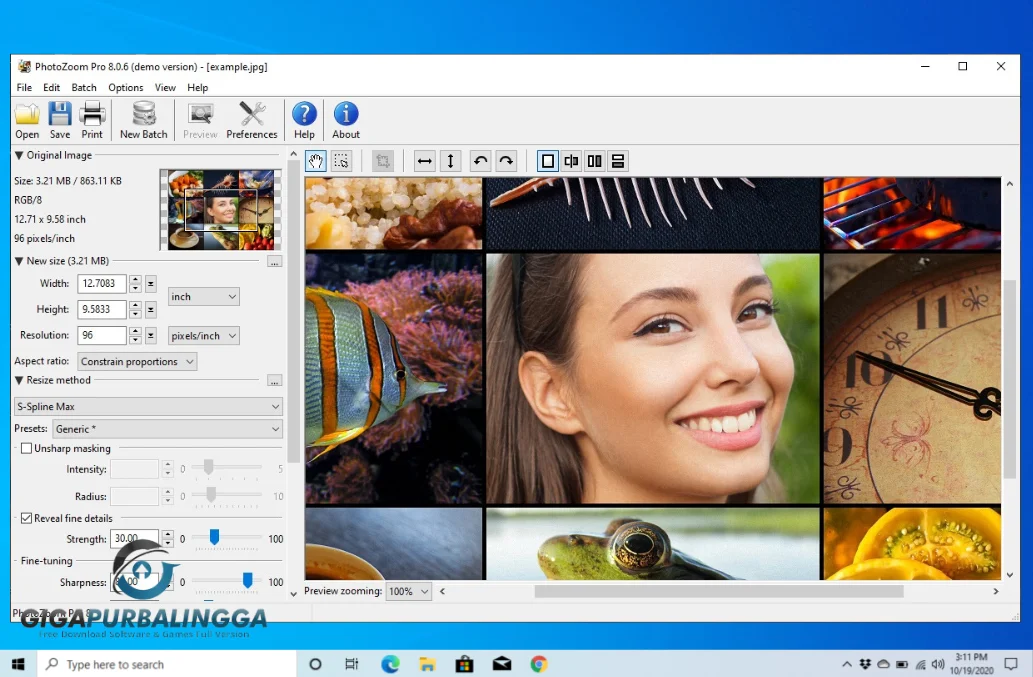The image size is (1033, 677).
Task: Flip image horizontally
Action: point(425,161)
